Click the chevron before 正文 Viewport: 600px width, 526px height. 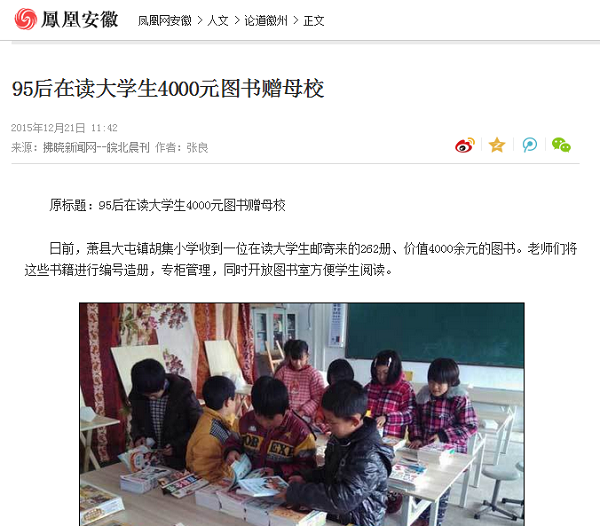coord(295,21)
